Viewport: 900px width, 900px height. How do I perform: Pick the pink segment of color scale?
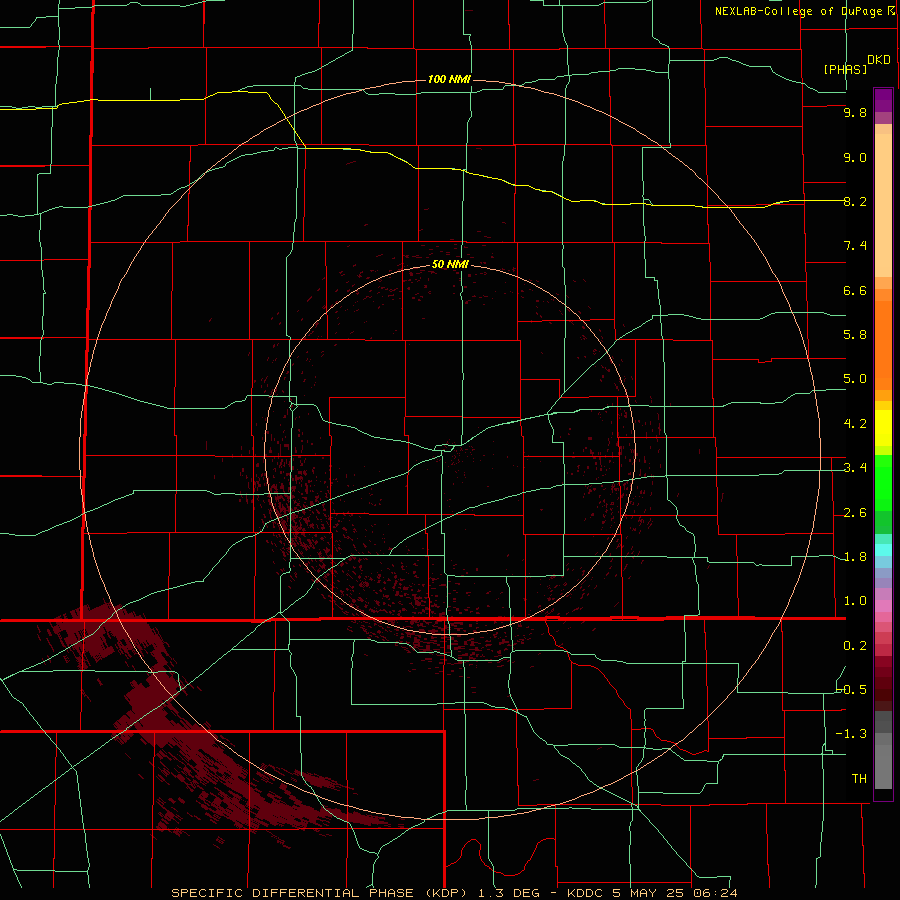[x=883, y=606]
